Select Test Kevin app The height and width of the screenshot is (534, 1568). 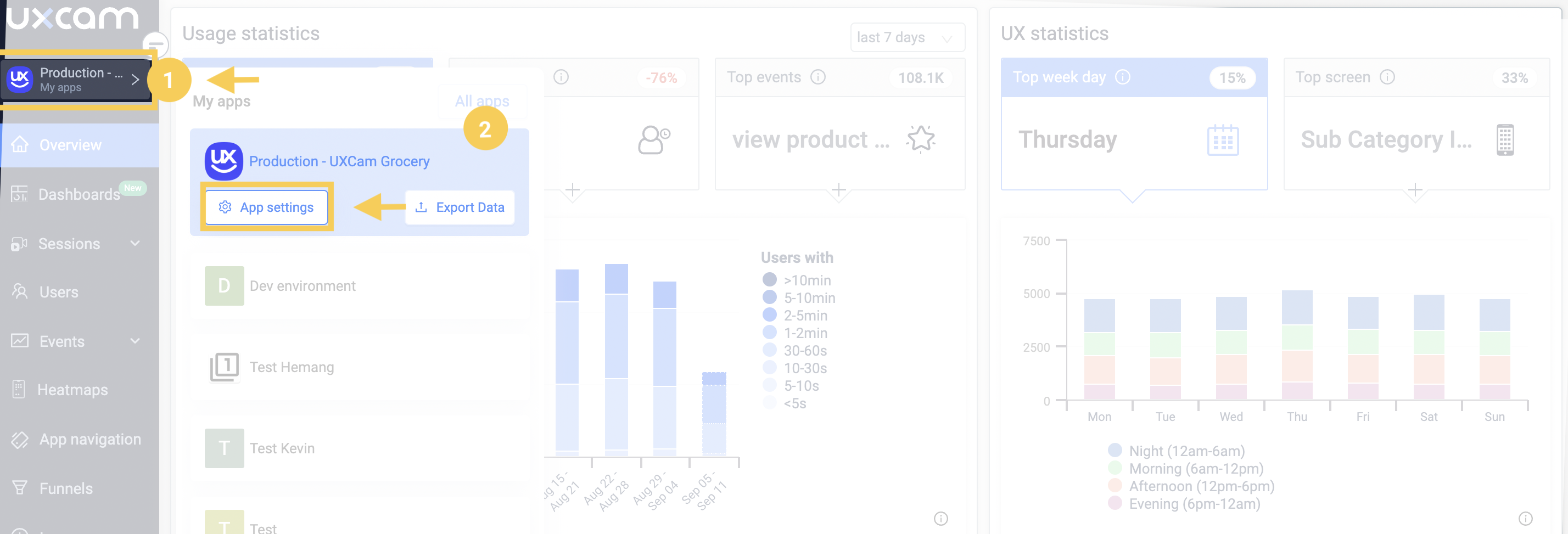(x=359, y=448)
